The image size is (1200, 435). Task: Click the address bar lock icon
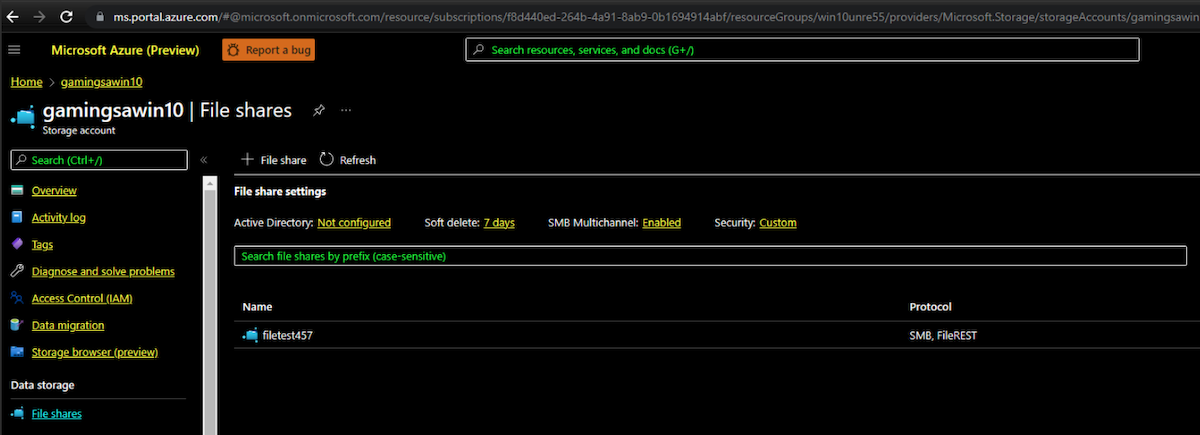(x=101, y=17)
